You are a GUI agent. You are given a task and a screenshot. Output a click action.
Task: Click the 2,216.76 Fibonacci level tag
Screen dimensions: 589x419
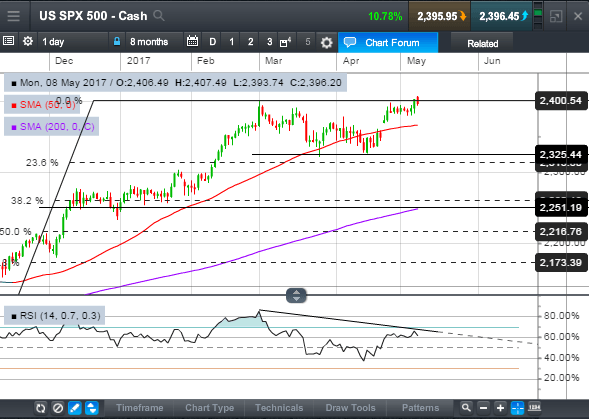pyautogui.click(x=560, y=231)
